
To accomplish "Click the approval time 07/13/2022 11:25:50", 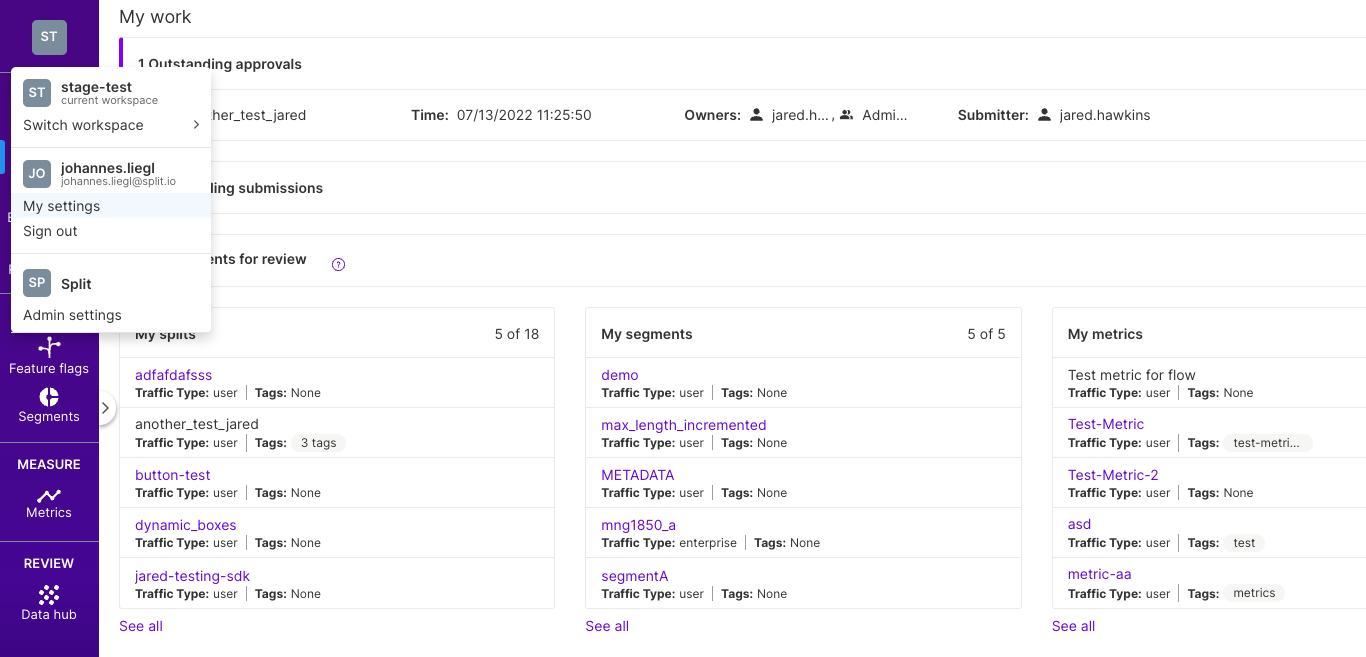I will (524, 115).
